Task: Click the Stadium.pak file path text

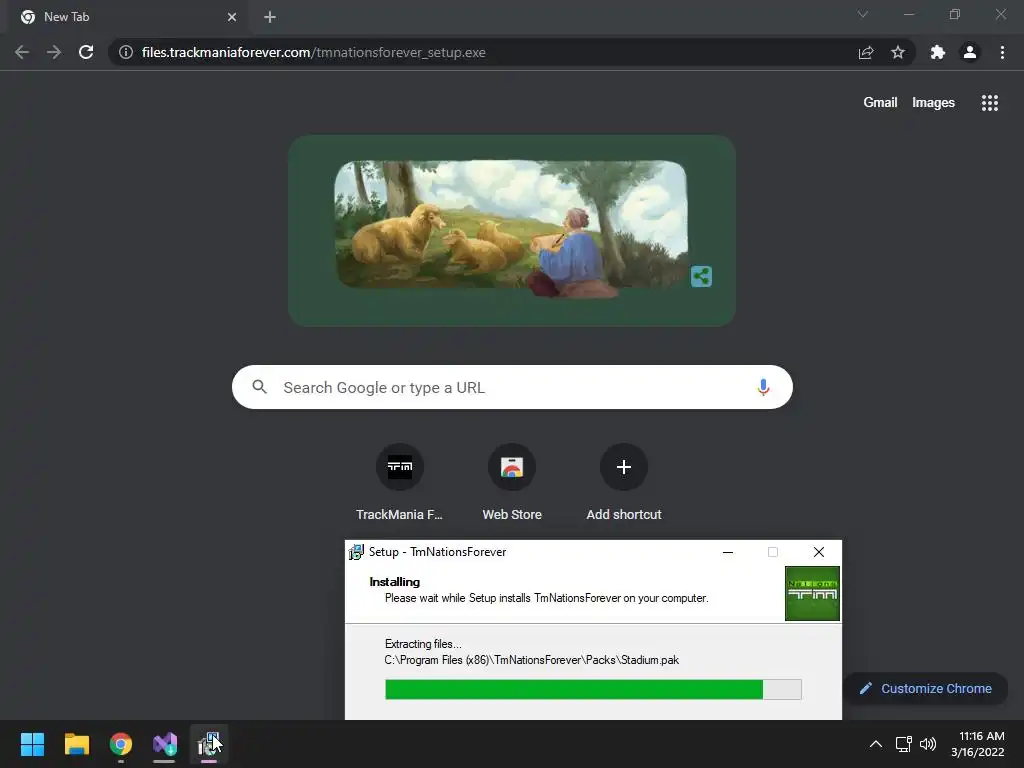Action: tap(532, 660)
